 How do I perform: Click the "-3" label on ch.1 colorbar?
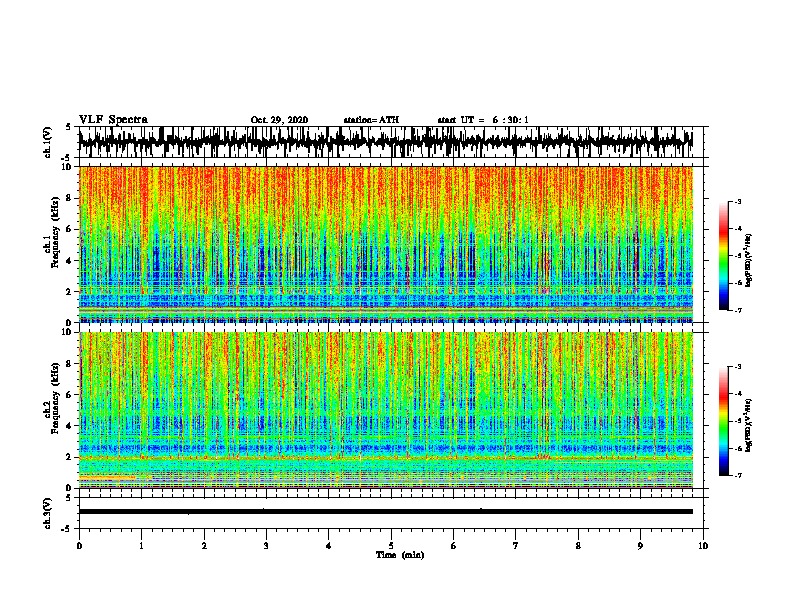click(x=738, y=201)
